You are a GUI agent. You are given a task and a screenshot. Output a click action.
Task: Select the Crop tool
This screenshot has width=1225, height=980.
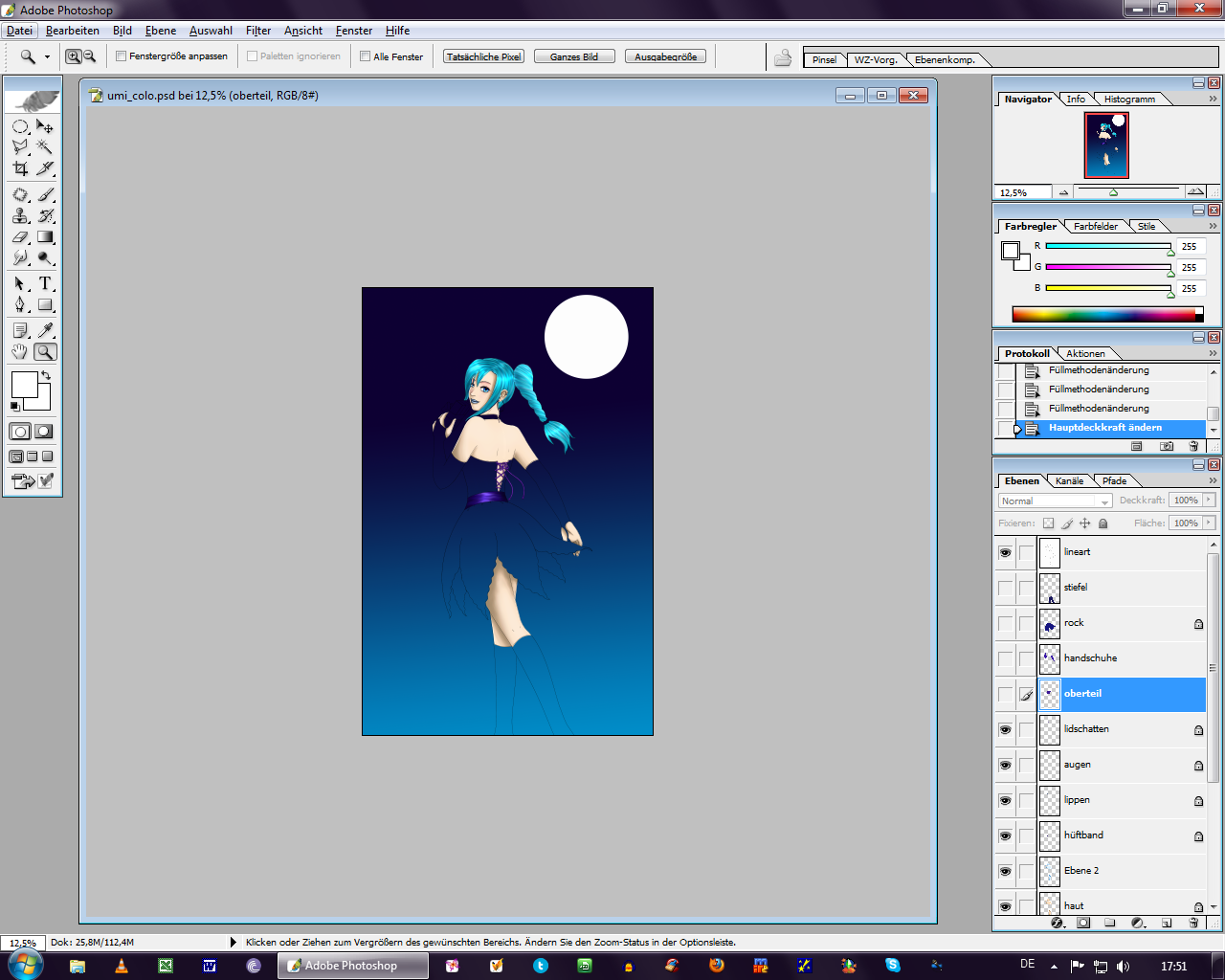20,168
